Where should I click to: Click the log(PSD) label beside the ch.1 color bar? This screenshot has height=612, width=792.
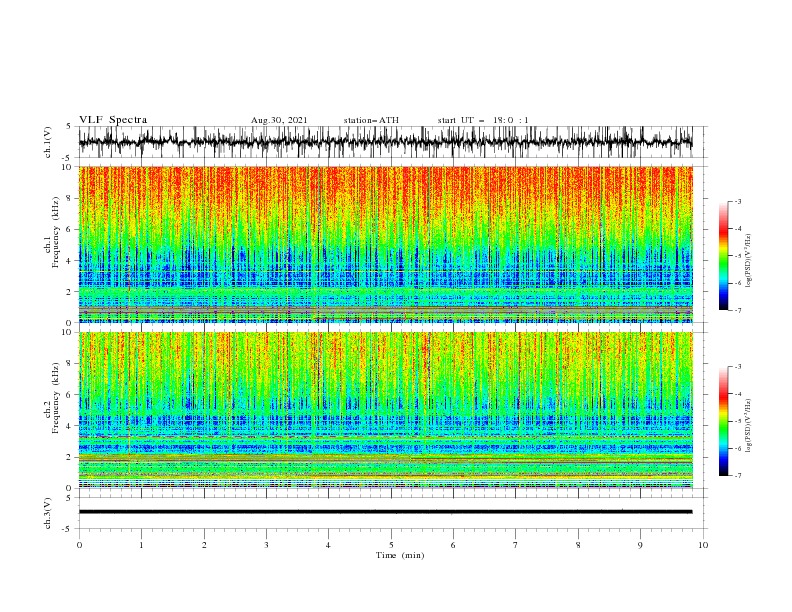749,261
